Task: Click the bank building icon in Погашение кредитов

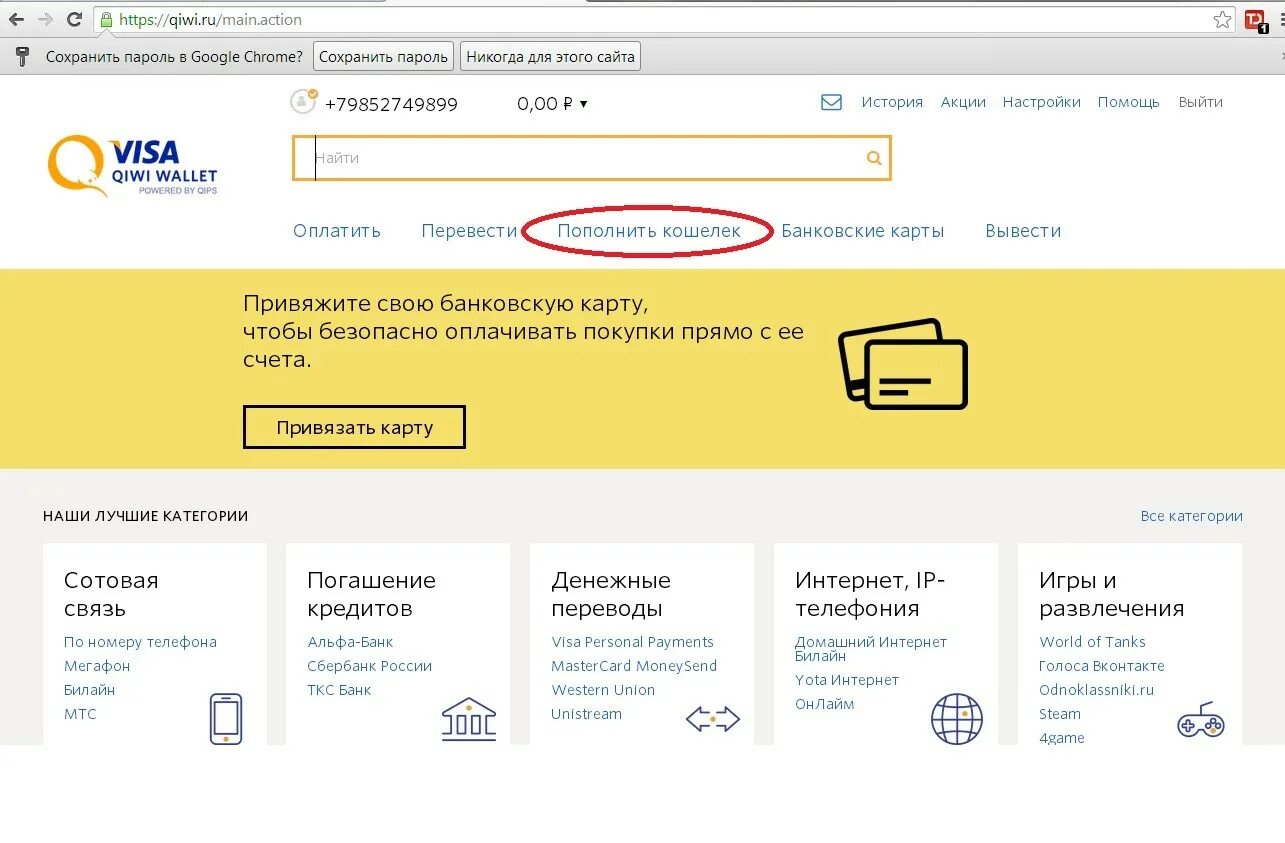Action: [x=469, y=719]
